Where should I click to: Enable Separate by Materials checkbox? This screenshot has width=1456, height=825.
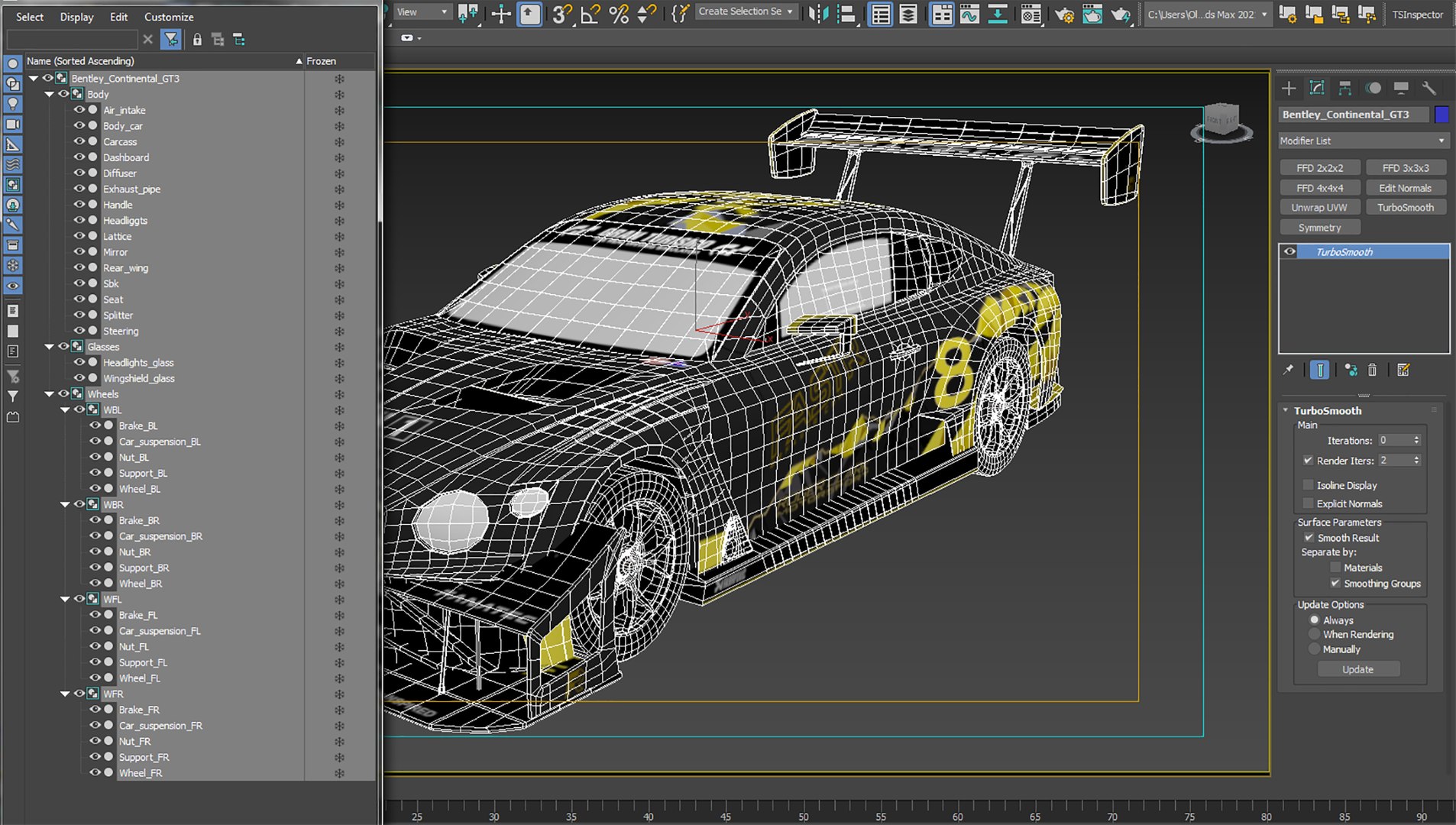click(x=1335, y=568)
